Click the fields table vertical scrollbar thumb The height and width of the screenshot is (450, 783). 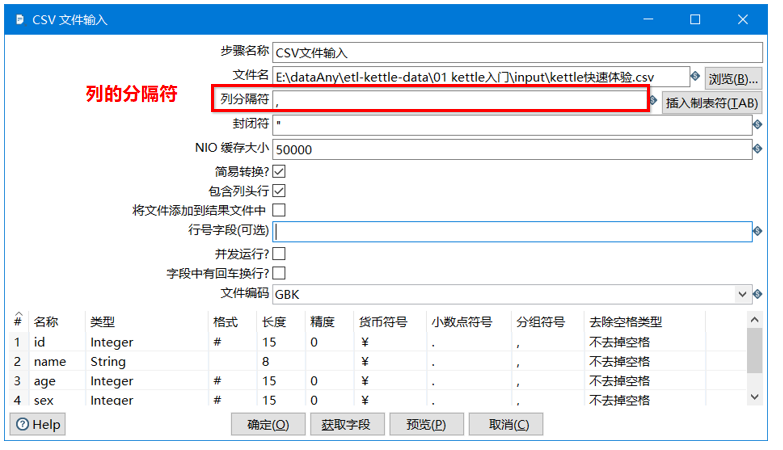[755, 350]
